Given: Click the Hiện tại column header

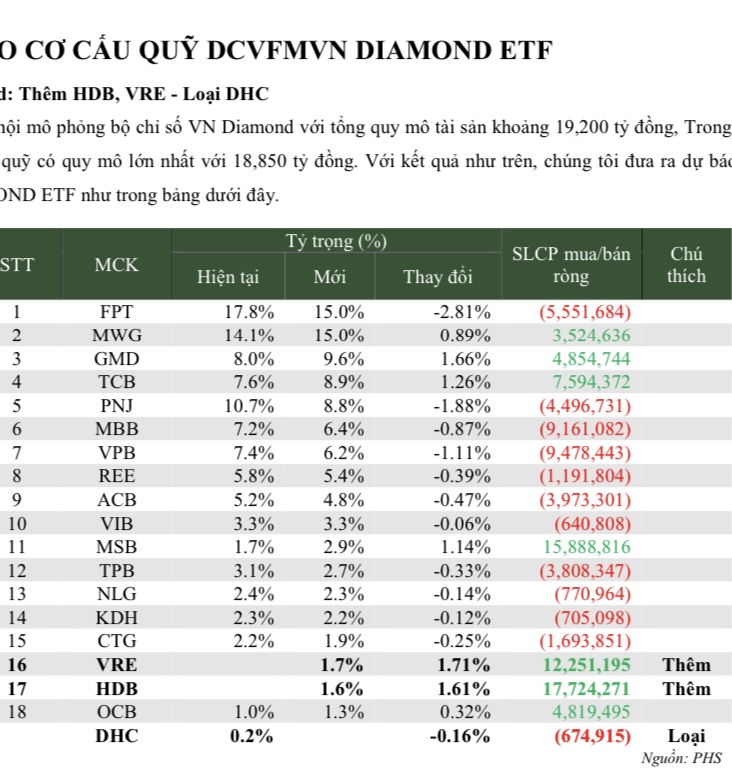Looking at the screenshot, I should (x=228, y=277).
